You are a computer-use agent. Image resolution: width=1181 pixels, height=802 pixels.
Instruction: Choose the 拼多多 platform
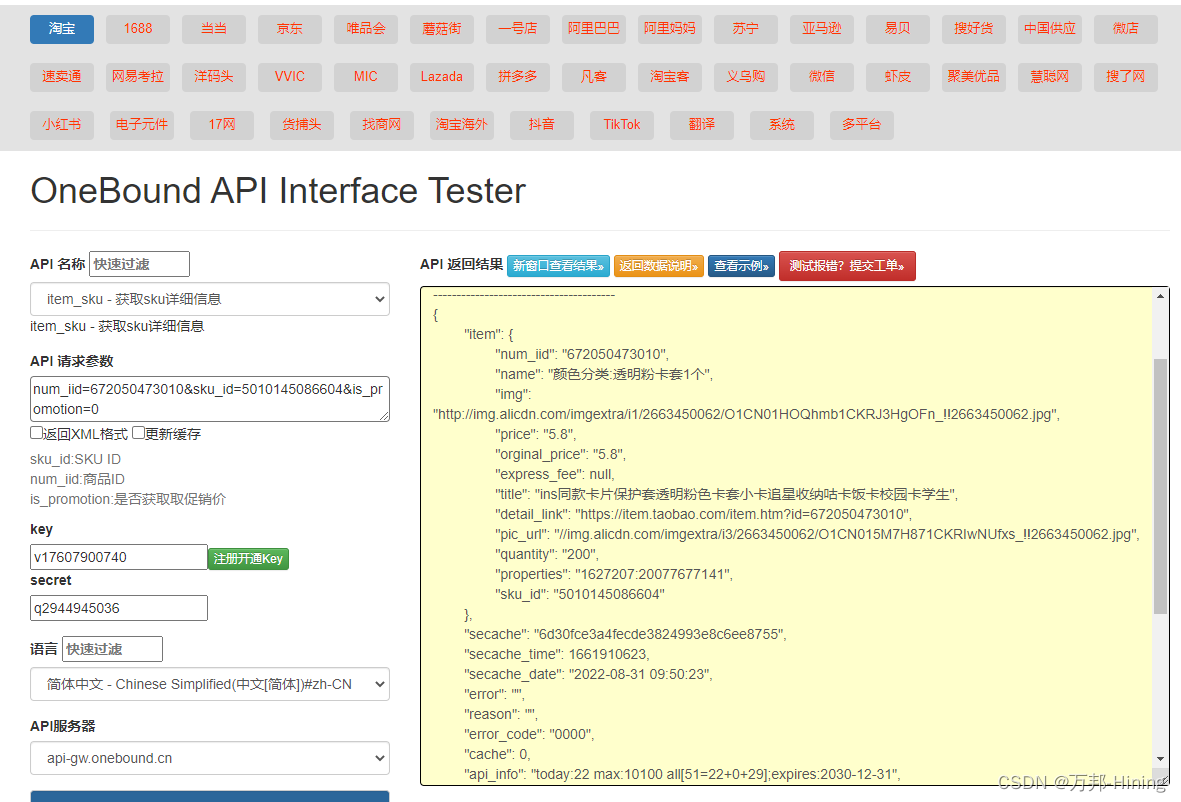(x=517, y=77)
